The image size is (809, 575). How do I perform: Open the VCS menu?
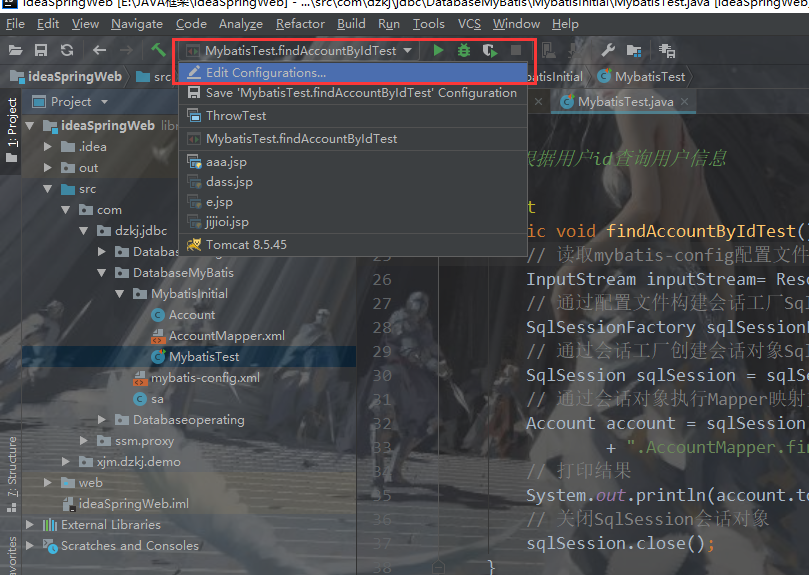469,24
